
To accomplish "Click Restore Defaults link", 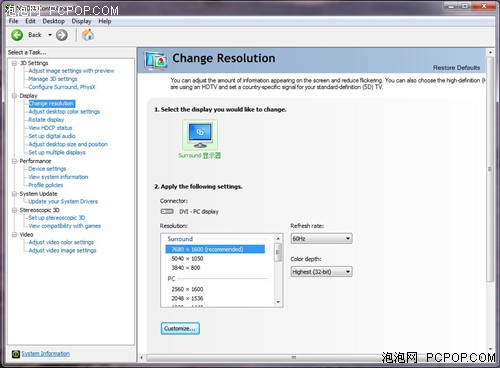I will click(x=456, y=68).
